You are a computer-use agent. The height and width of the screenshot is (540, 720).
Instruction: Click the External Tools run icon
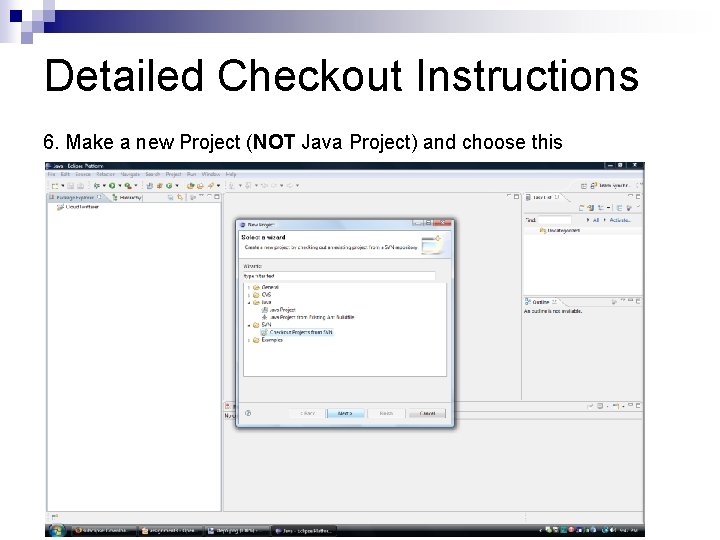pyautogui.click(x=128, y=186)
